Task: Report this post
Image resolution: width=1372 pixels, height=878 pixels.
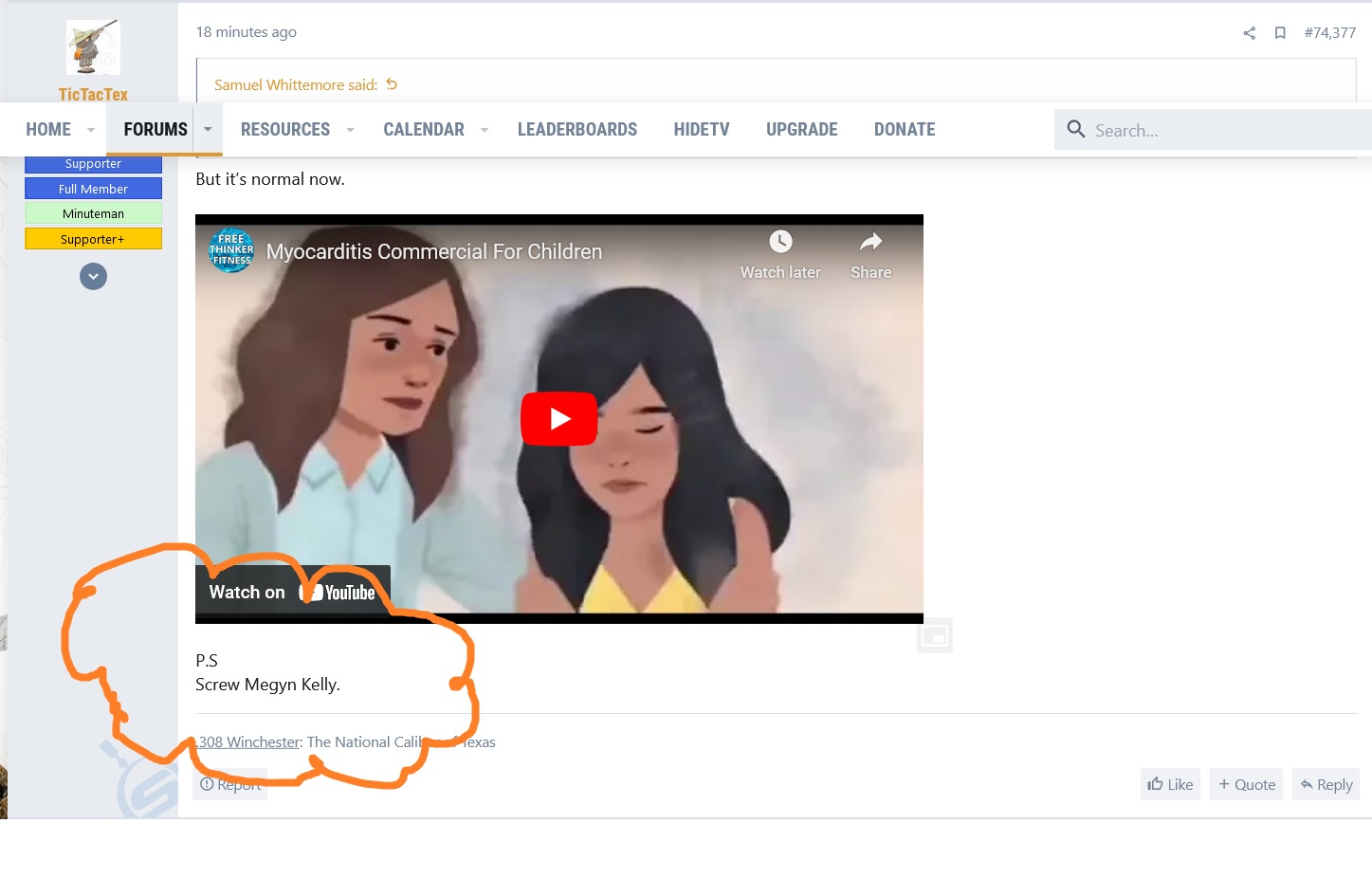Action: [x=230, y=784]
